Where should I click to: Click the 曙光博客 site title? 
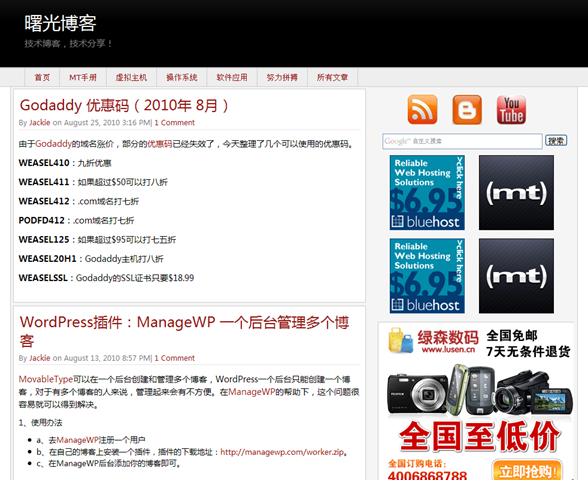pyautogui.click(x=60, y=23)
